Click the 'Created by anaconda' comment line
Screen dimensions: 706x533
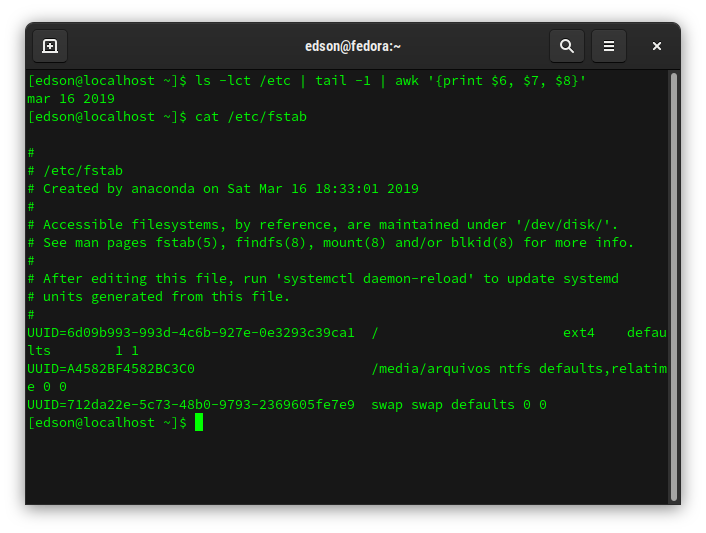click(x=230, y=189)
